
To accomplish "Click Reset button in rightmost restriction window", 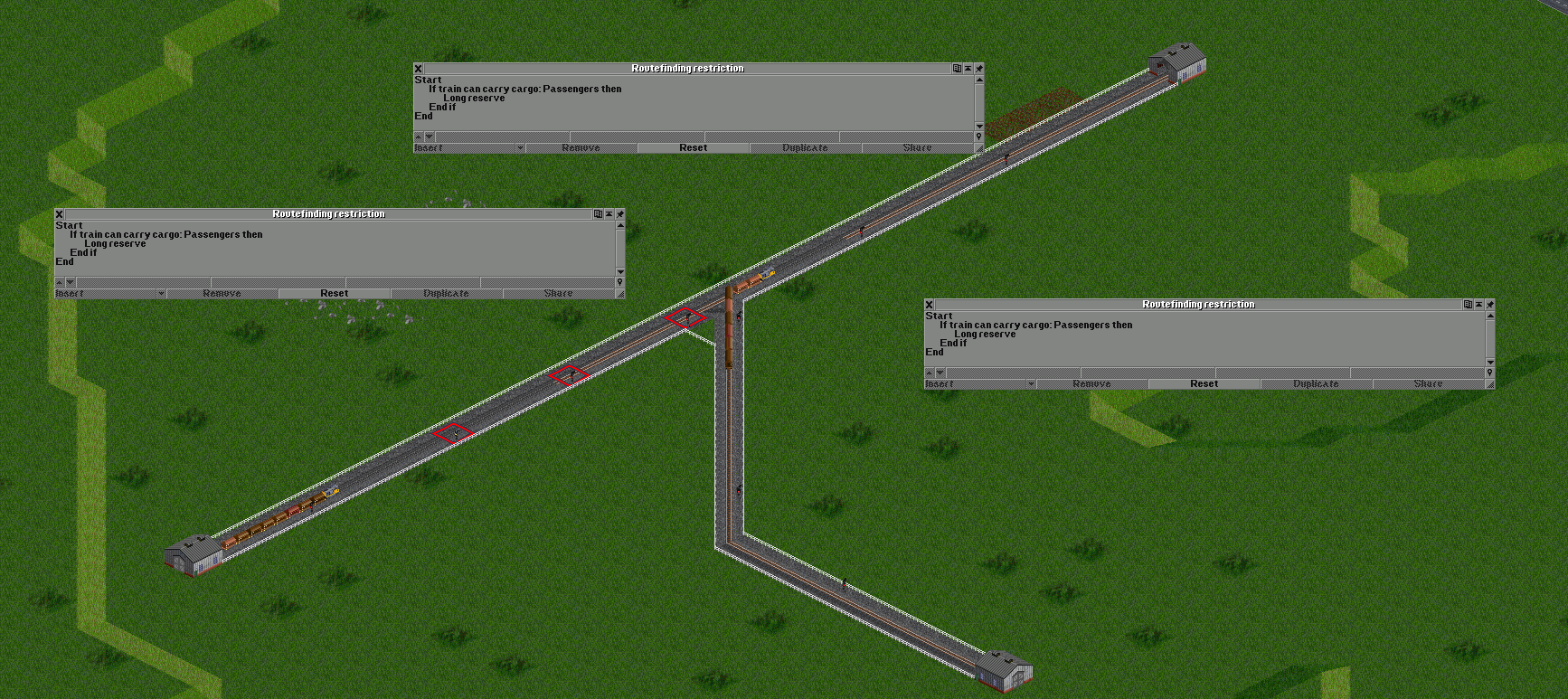I will coord(1204,383).
